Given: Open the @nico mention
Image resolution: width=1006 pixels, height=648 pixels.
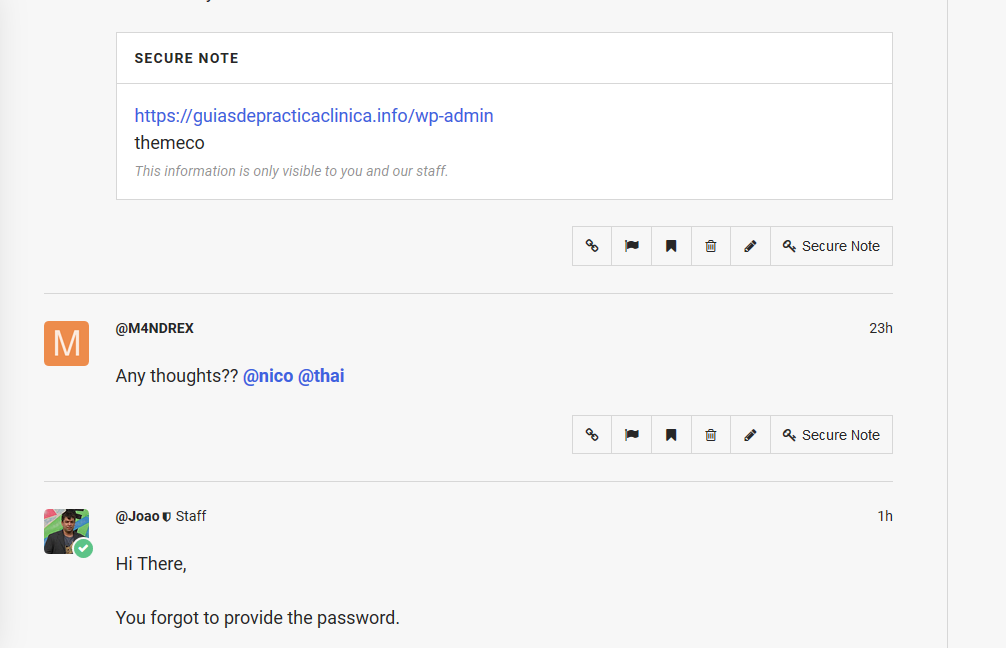Looking at the screenshot, I should [x=268, y=376].
